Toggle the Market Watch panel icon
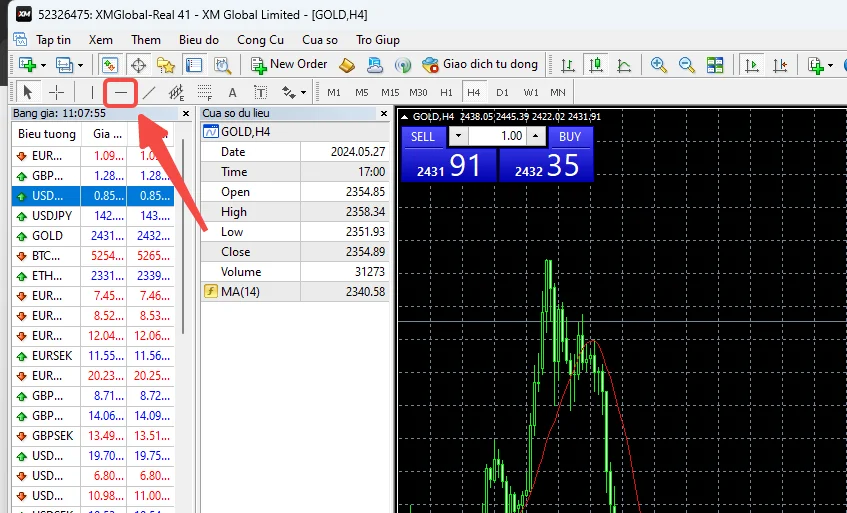The image size is (847, 513). pos(110,65)
